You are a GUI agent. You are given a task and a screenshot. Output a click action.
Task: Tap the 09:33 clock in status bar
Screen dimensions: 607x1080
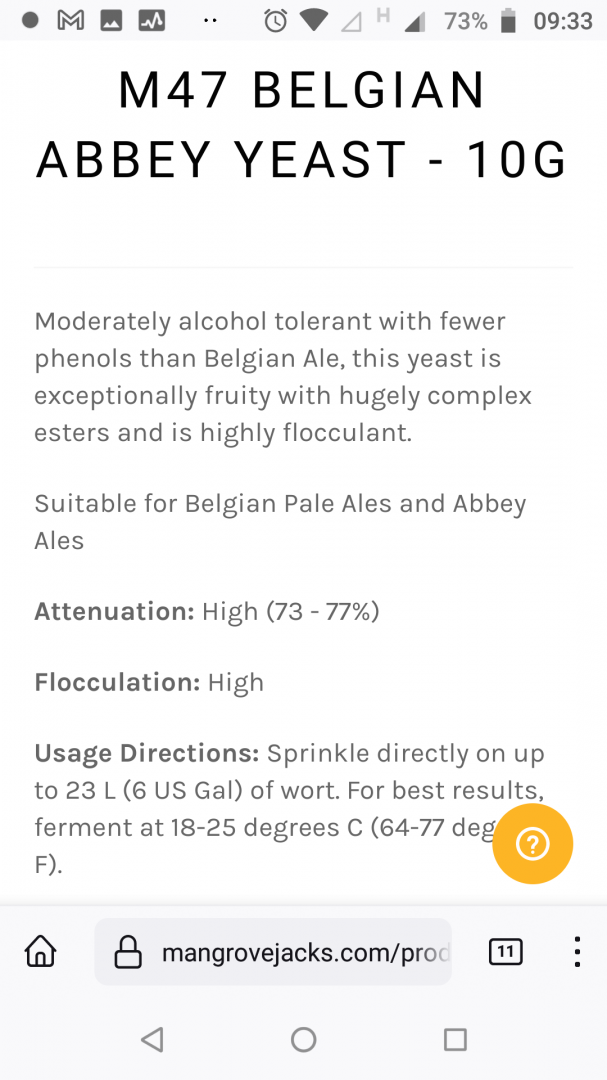[563, 20]
